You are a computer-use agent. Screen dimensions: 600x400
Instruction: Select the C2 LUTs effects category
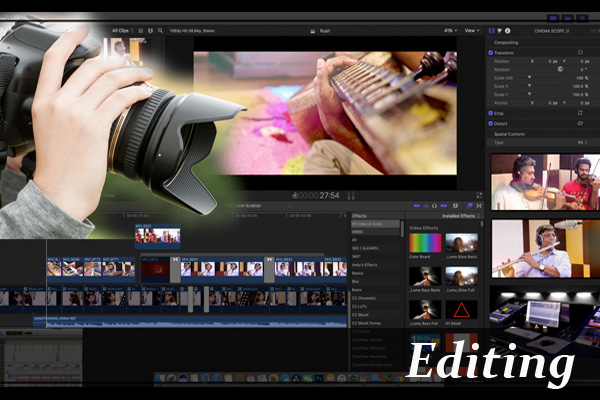pos(375,307)
